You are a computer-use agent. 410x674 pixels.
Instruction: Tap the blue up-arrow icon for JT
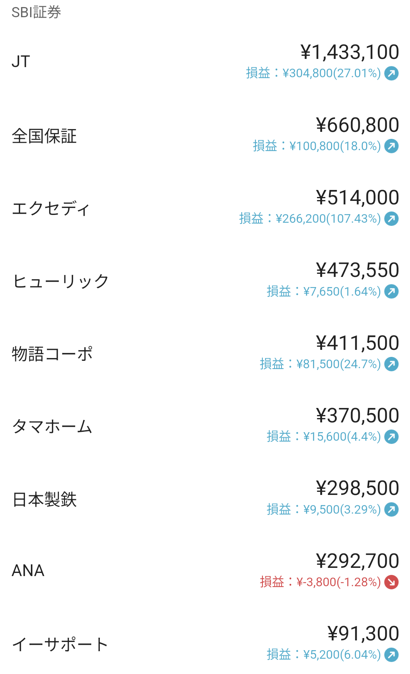pyautogui.click(x=391, y=74)
